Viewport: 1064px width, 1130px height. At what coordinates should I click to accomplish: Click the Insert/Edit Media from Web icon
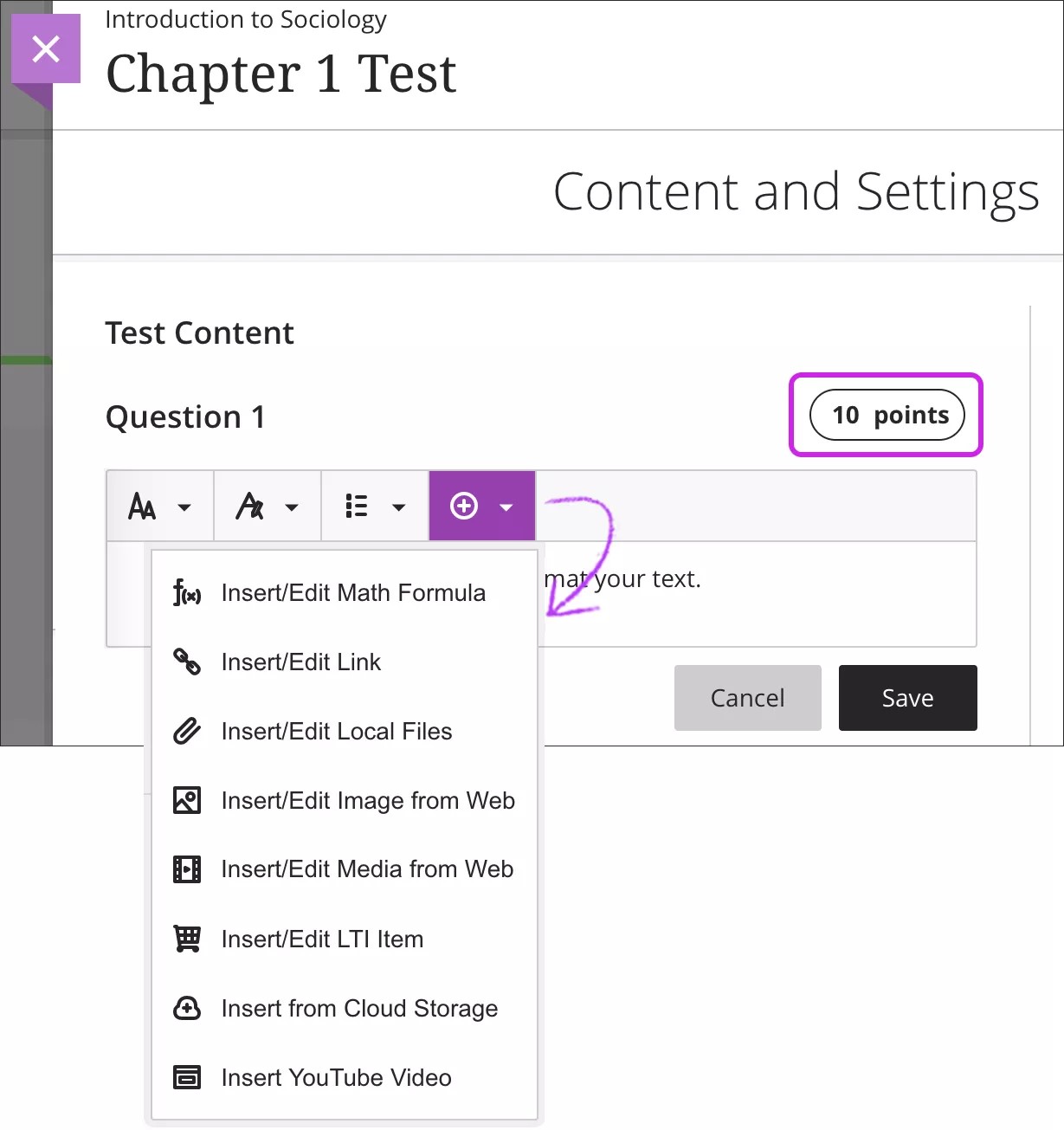coord(186,869)
